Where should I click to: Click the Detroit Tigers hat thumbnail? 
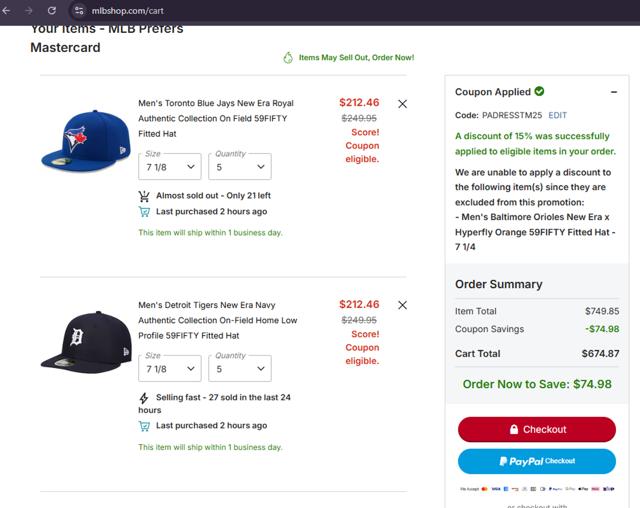[85, 342]
